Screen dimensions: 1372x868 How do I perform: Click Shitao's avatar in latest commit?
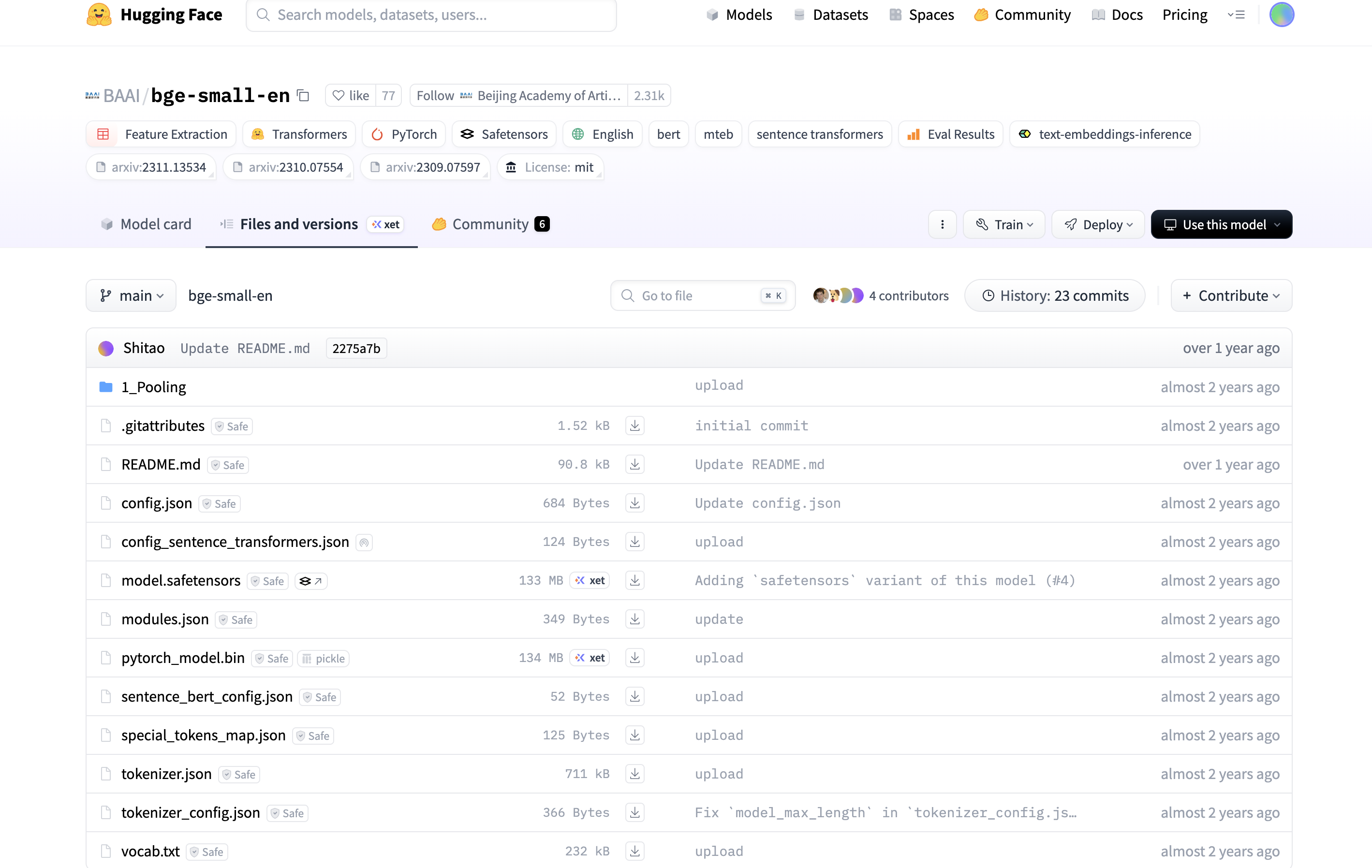(106, 348)
